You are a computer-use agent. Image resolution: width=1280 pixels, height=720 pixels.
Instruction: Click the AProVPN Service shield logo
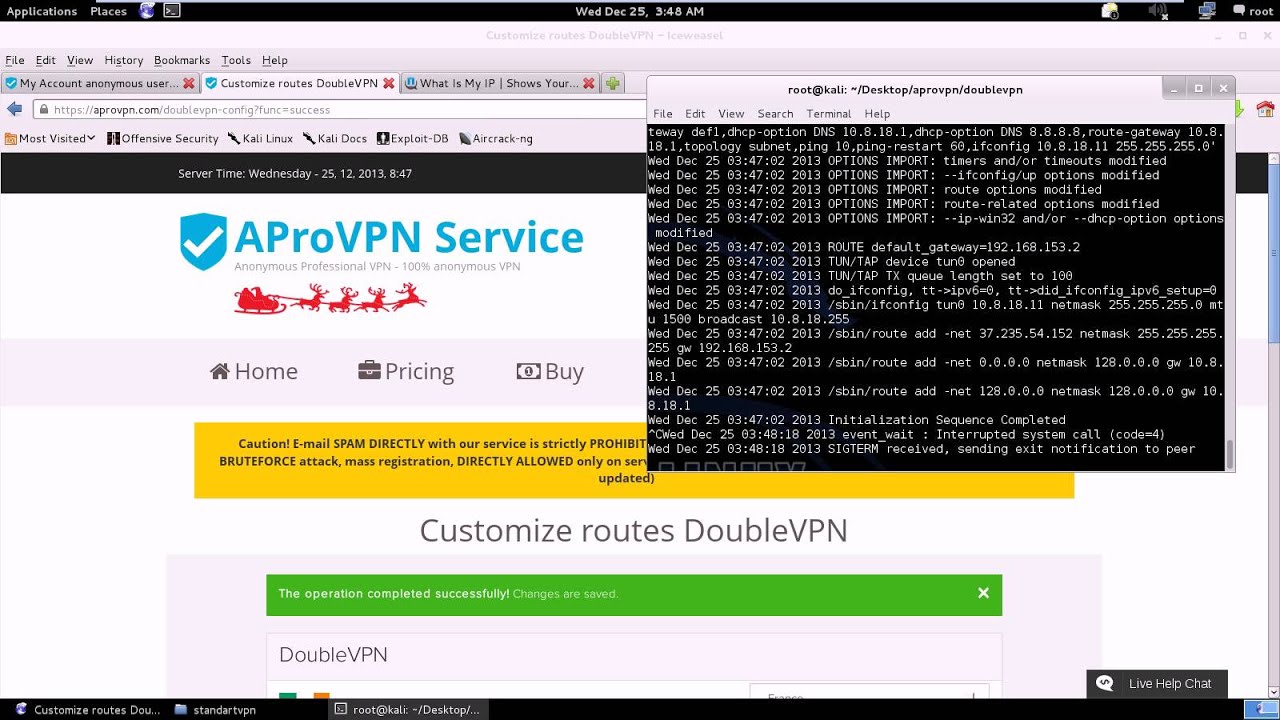(203, 241)
